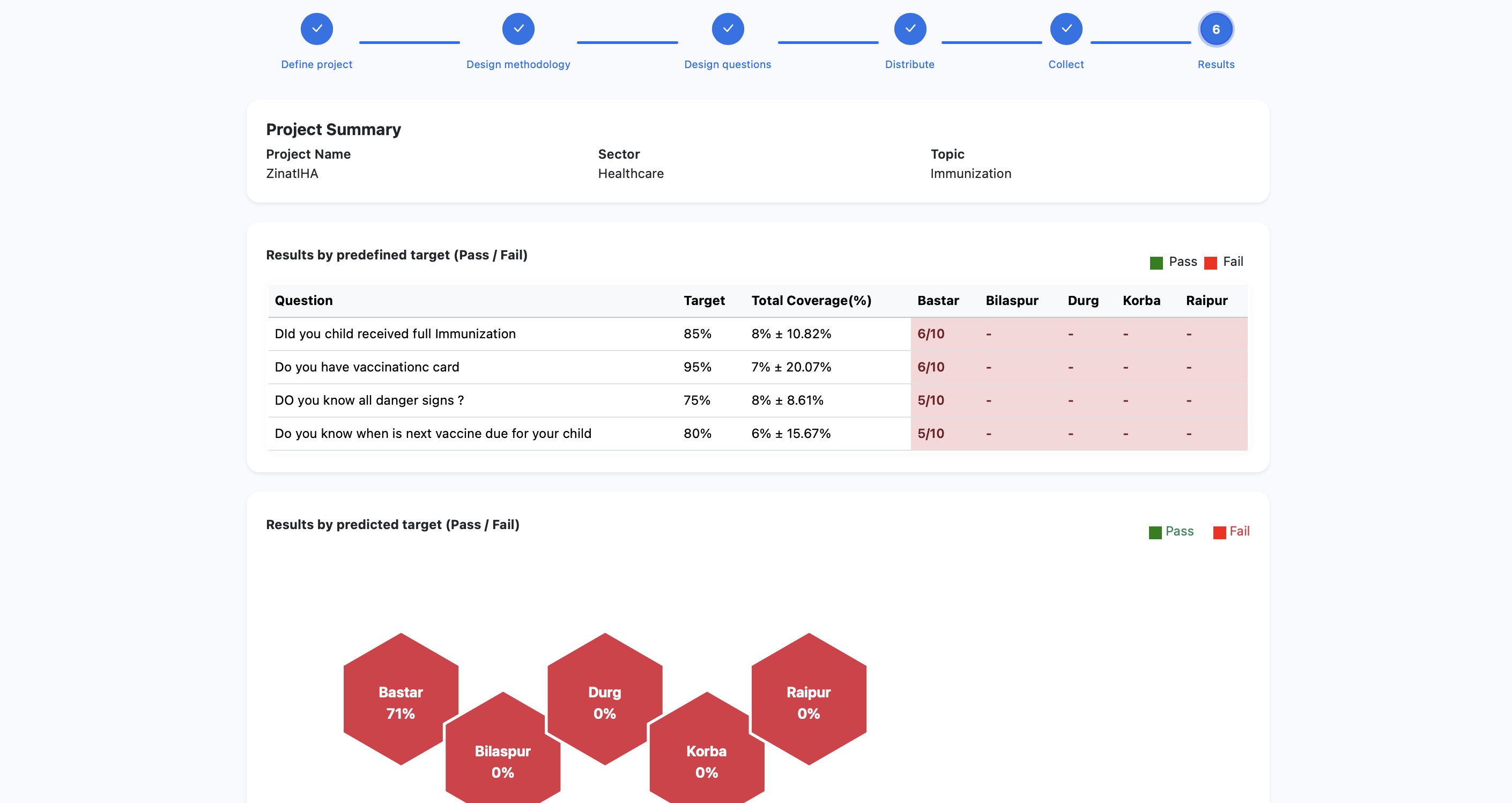This screenshot has height=803, width=1512.
Task: Click the Raipur 0% hexagon
Action: tap(808, 703)
